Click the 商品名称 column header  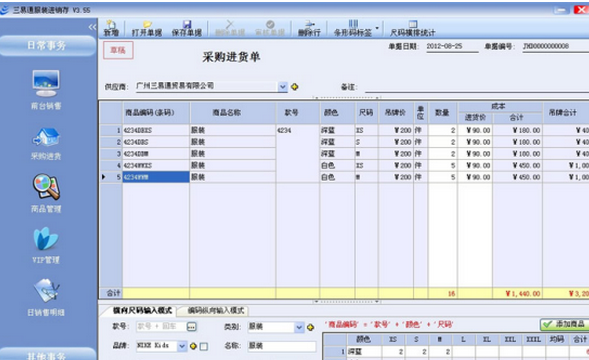click(x=233, y=113)
